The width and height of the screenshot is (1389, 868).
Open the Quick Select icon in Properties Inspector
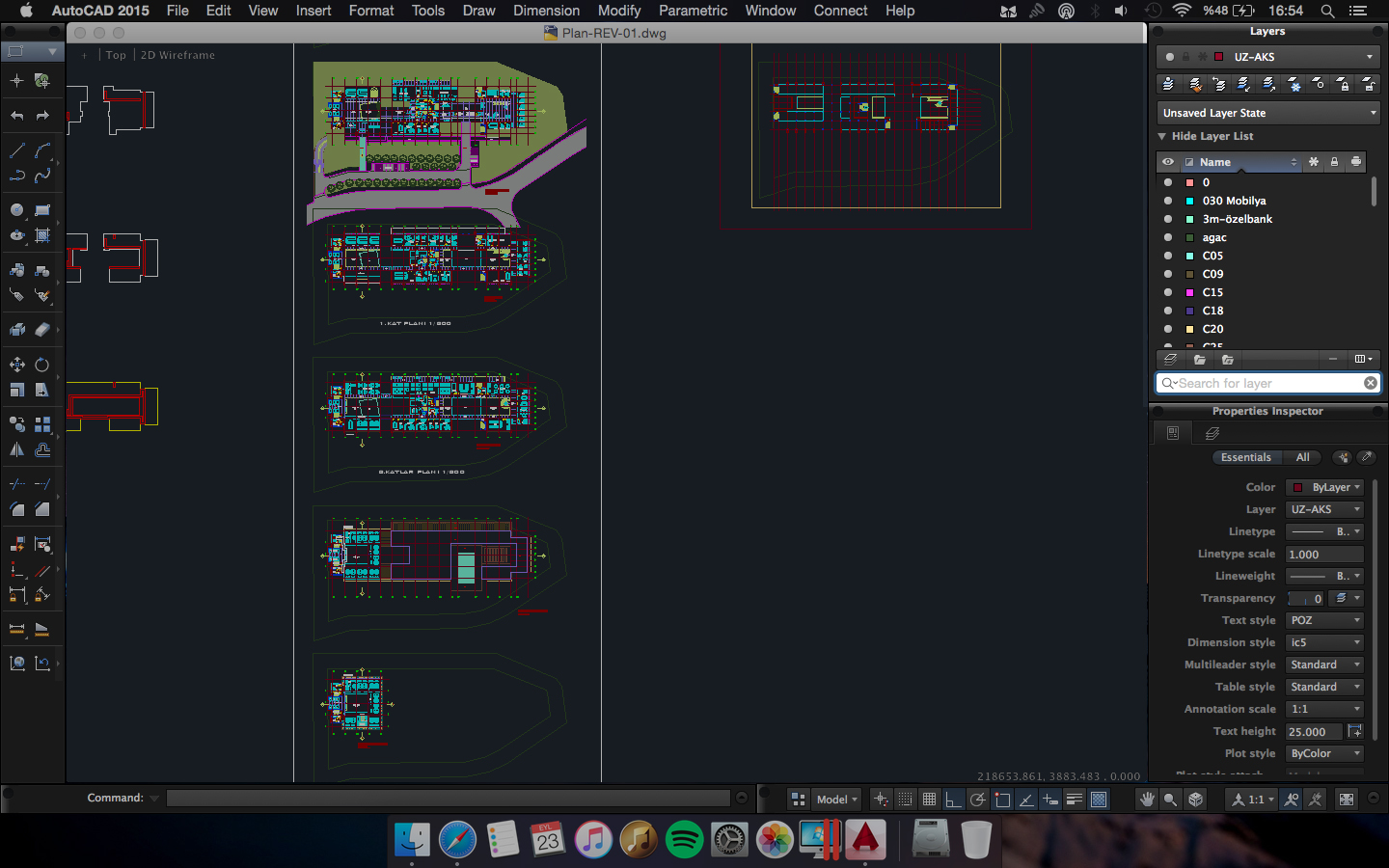1343,457
